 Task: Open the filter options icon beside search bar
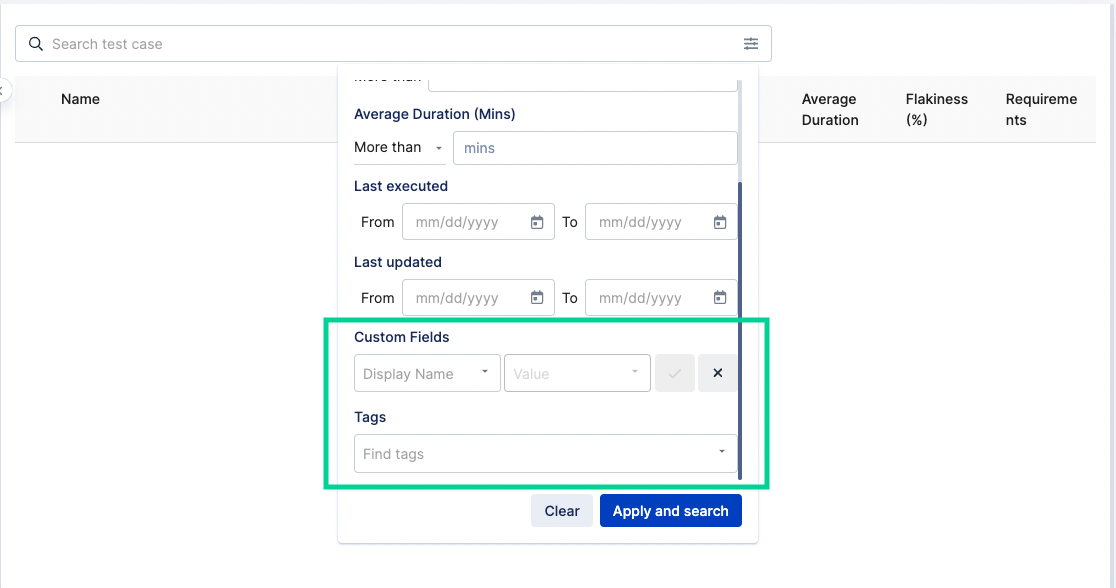point(751,43)
